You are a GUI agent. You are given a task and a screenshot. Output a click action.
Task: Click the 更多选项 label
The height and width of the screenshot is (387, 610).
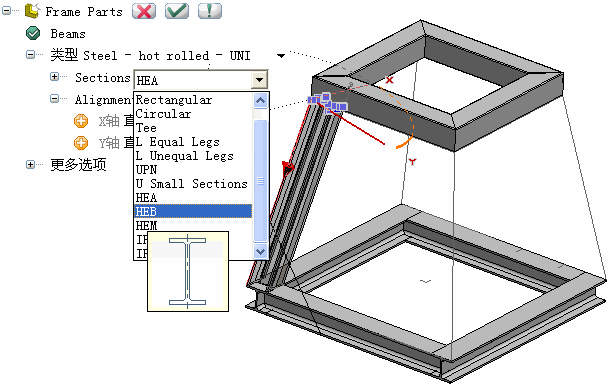(x=78, y=165)
